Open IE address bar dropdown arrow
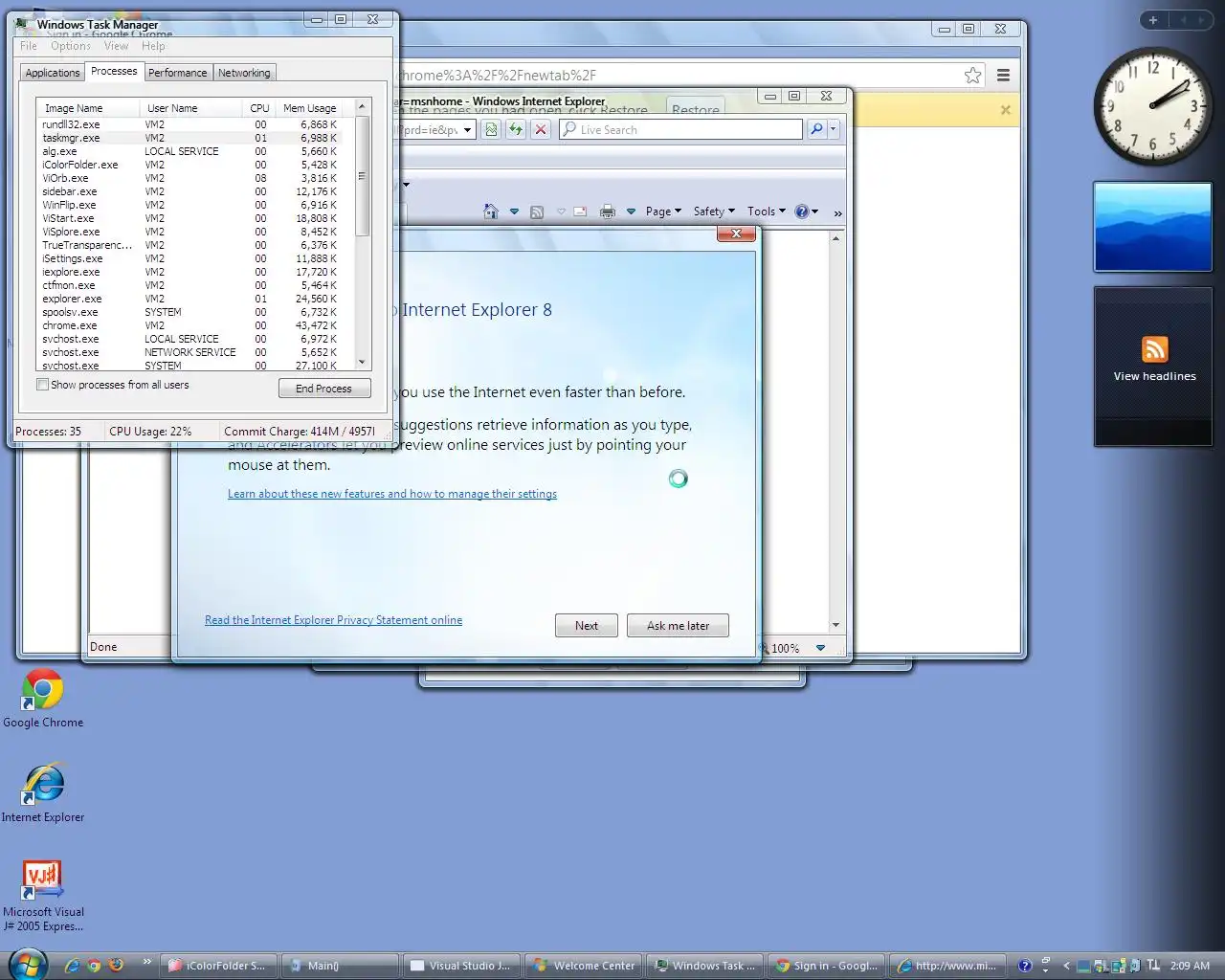 point(468,130)
